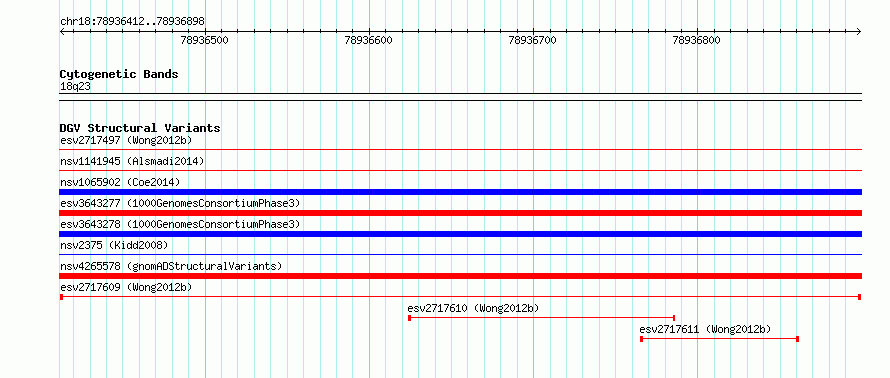The width and height of the screenshot is (890, 378).
Task: Click the thin blue nsv2375 line
Action: (461, 255)
